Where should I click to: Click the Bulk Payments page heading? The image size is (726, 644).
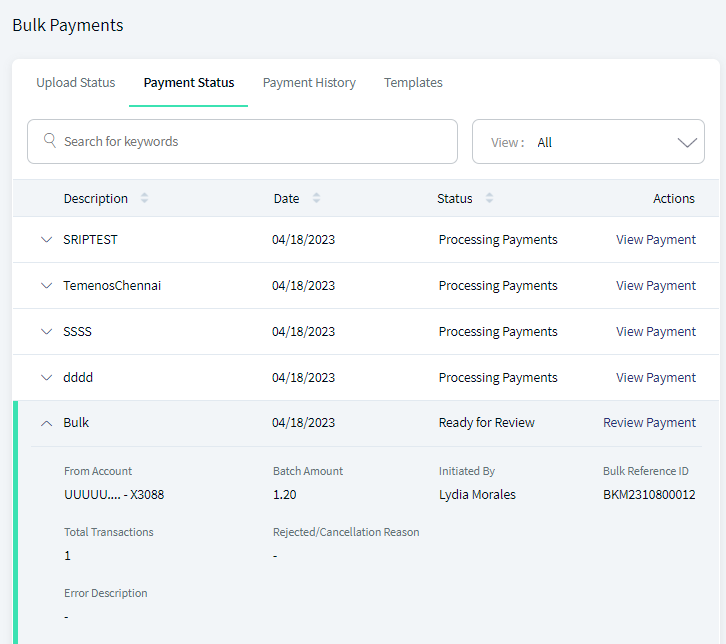pos(68,25)
